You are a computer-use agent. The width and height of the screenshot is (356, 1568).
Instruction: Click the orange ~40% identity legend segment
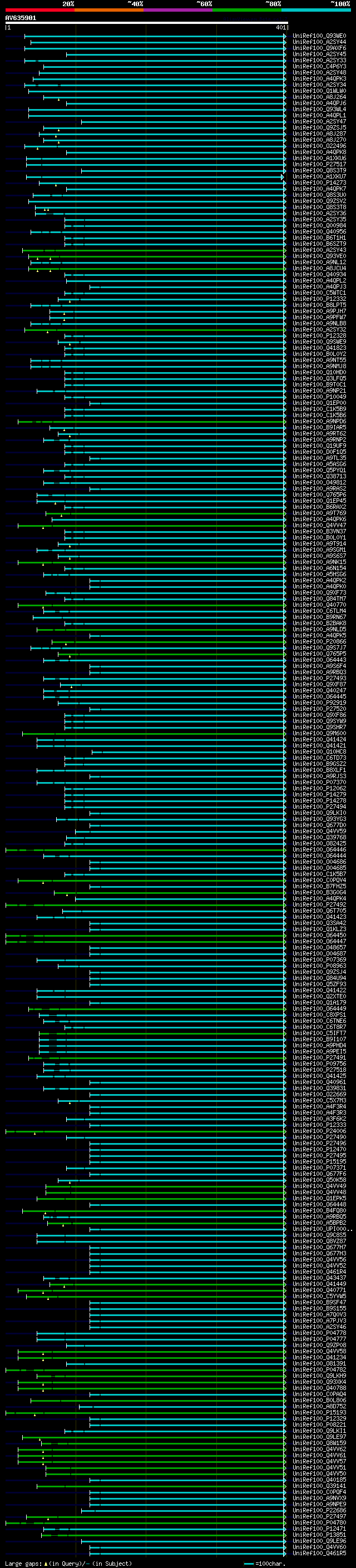pos(109,10)
